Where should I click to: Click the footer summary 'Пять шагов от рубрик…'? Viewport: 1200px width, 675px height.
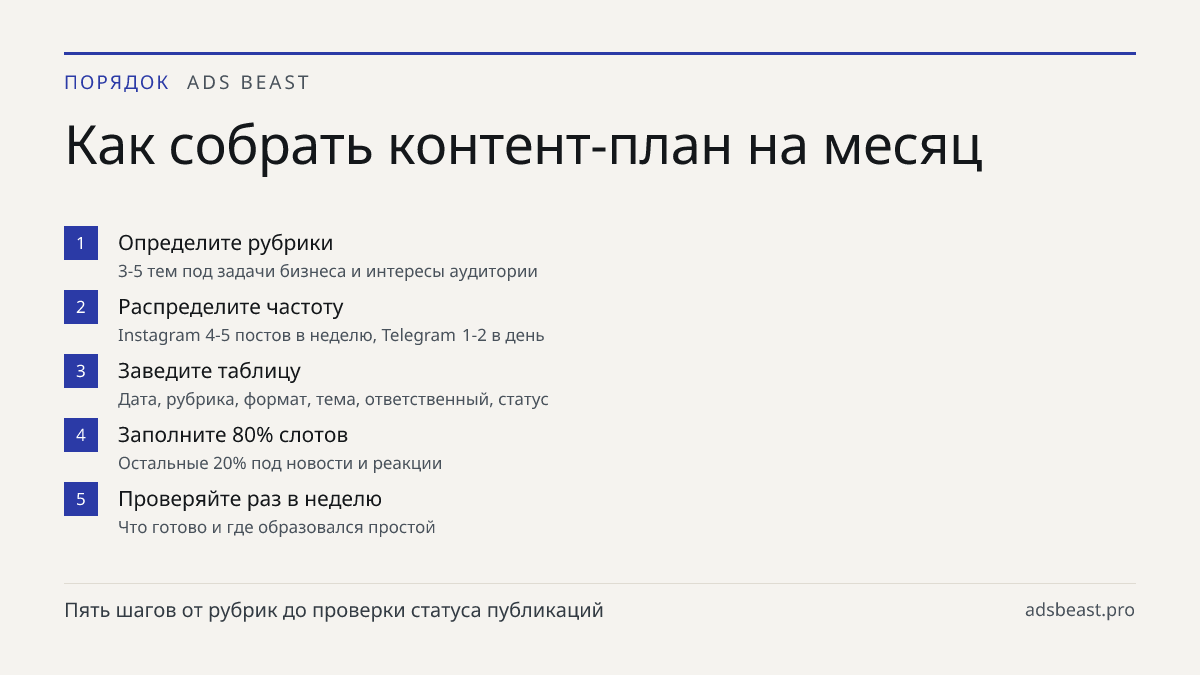point(334,610)
